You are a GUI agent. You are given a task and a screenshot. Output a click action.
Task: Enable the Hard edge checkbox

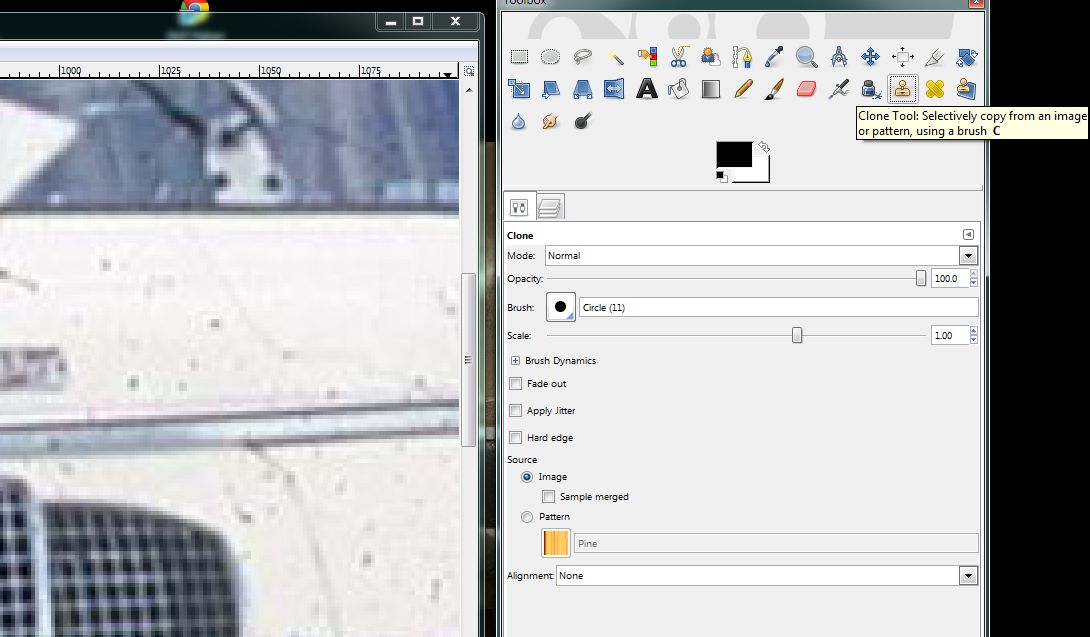pos(516,438)
